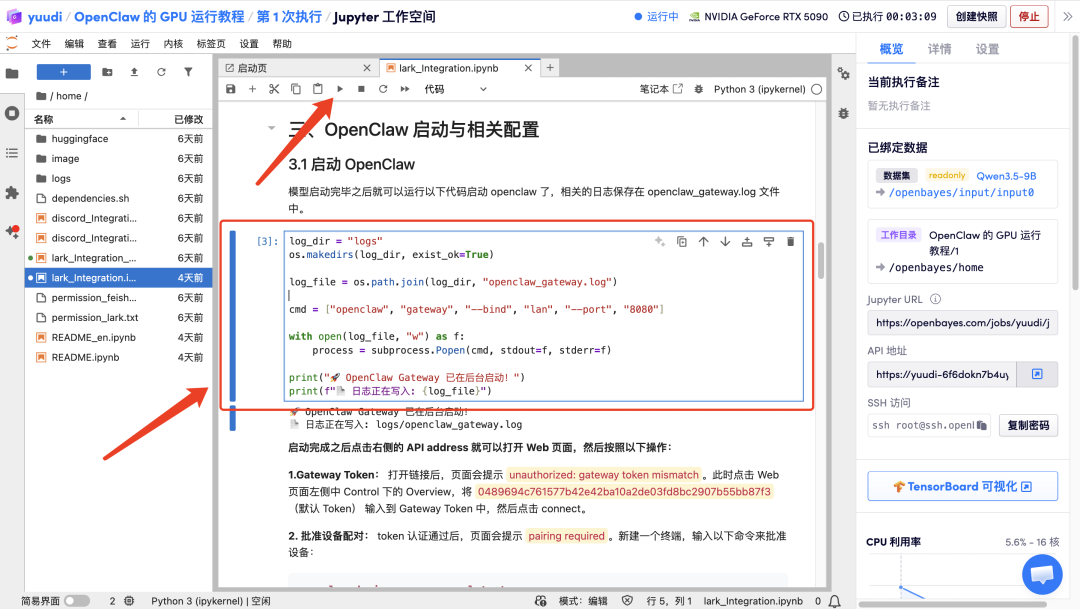Open the API 地址 external link icon
This screenshot has height=609, width=1080.
point(1037,374)
